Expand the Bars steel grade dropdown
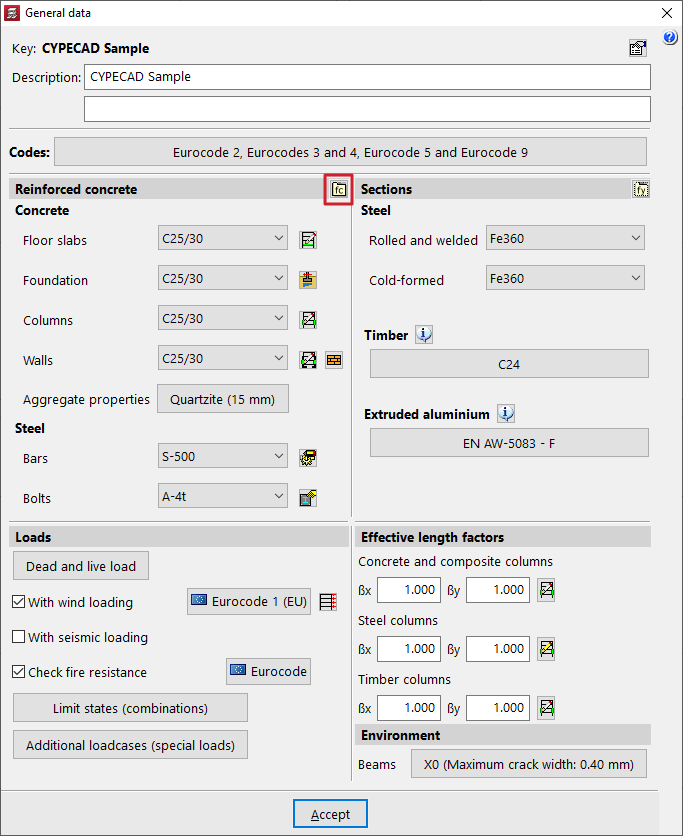 pyautogui.click(x=223, y=457)
